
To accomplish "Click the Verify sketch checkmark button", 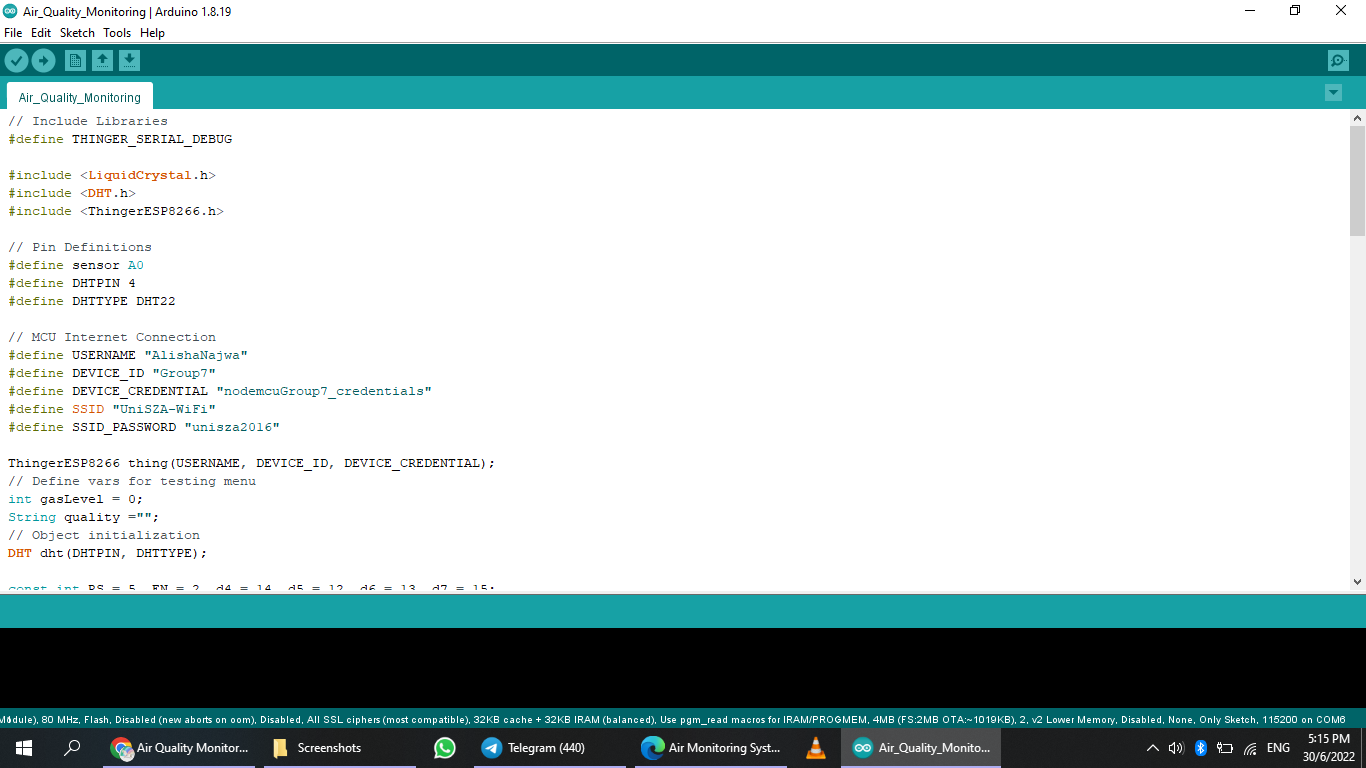I will (x=16, y=61).
